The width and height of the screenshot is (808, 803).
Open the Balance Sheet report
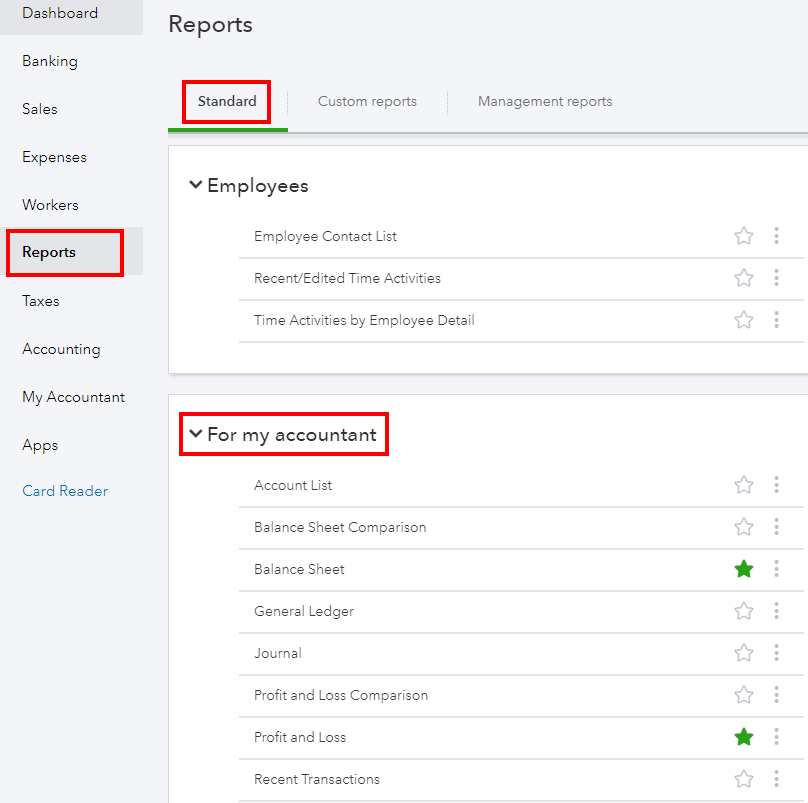click(299, 569)
